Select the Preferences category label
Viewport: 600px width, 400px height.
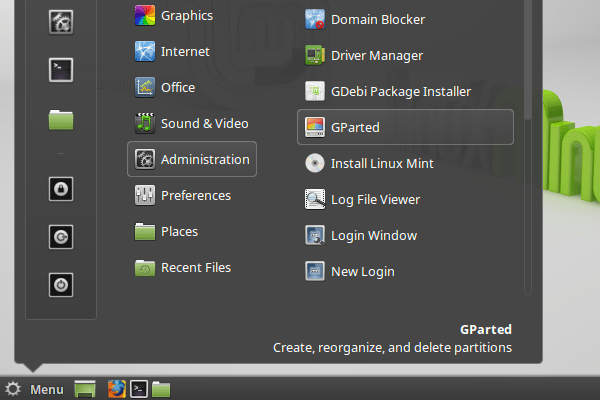point(196,196)
